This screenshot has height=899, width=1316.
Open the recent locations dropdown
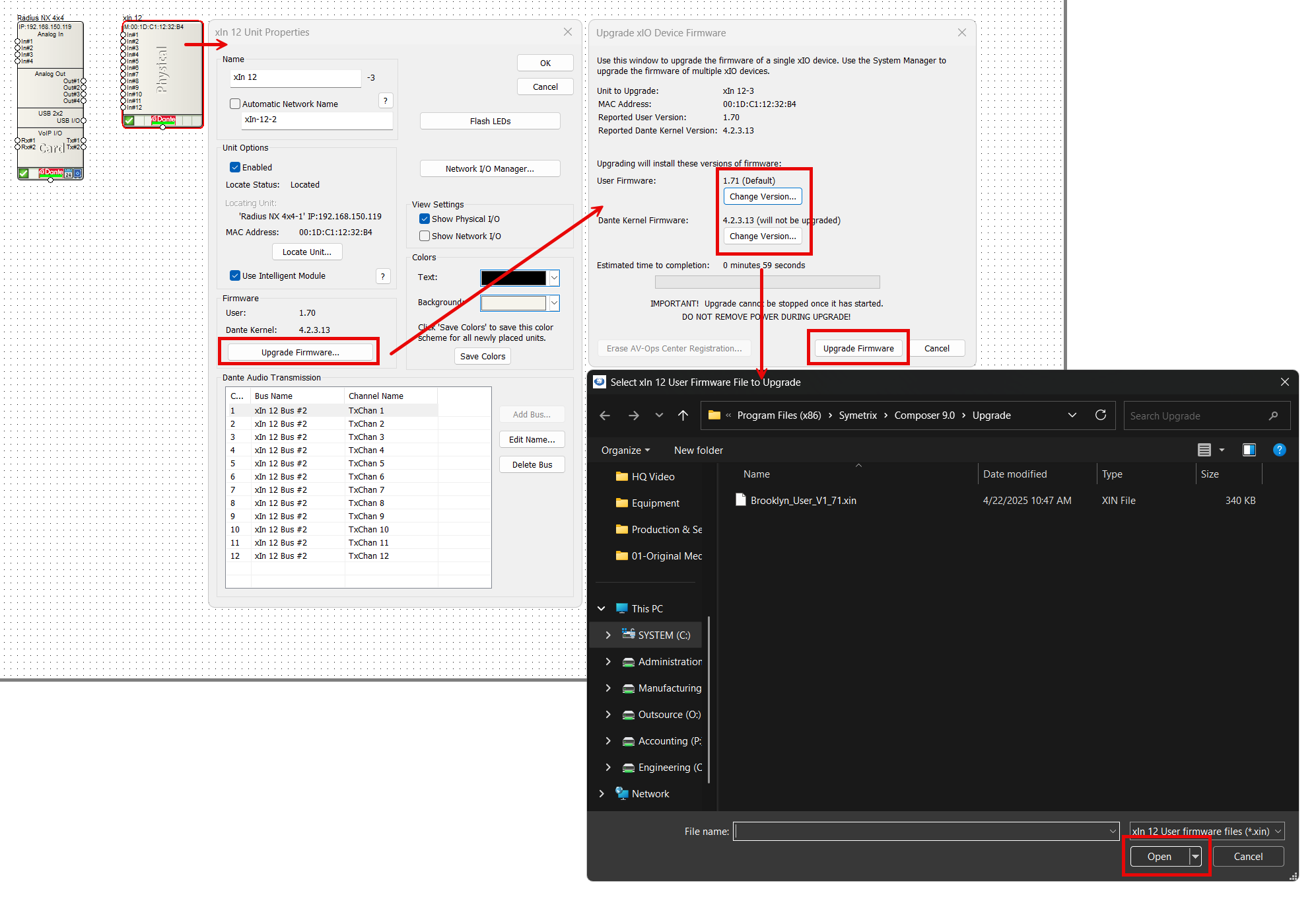(659, 415)
